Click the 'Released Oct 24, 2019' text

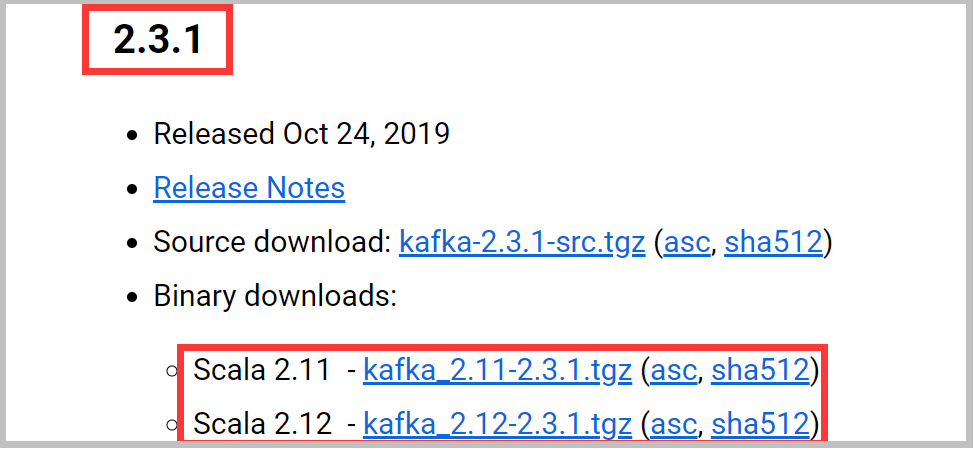(x=301, y=134)
